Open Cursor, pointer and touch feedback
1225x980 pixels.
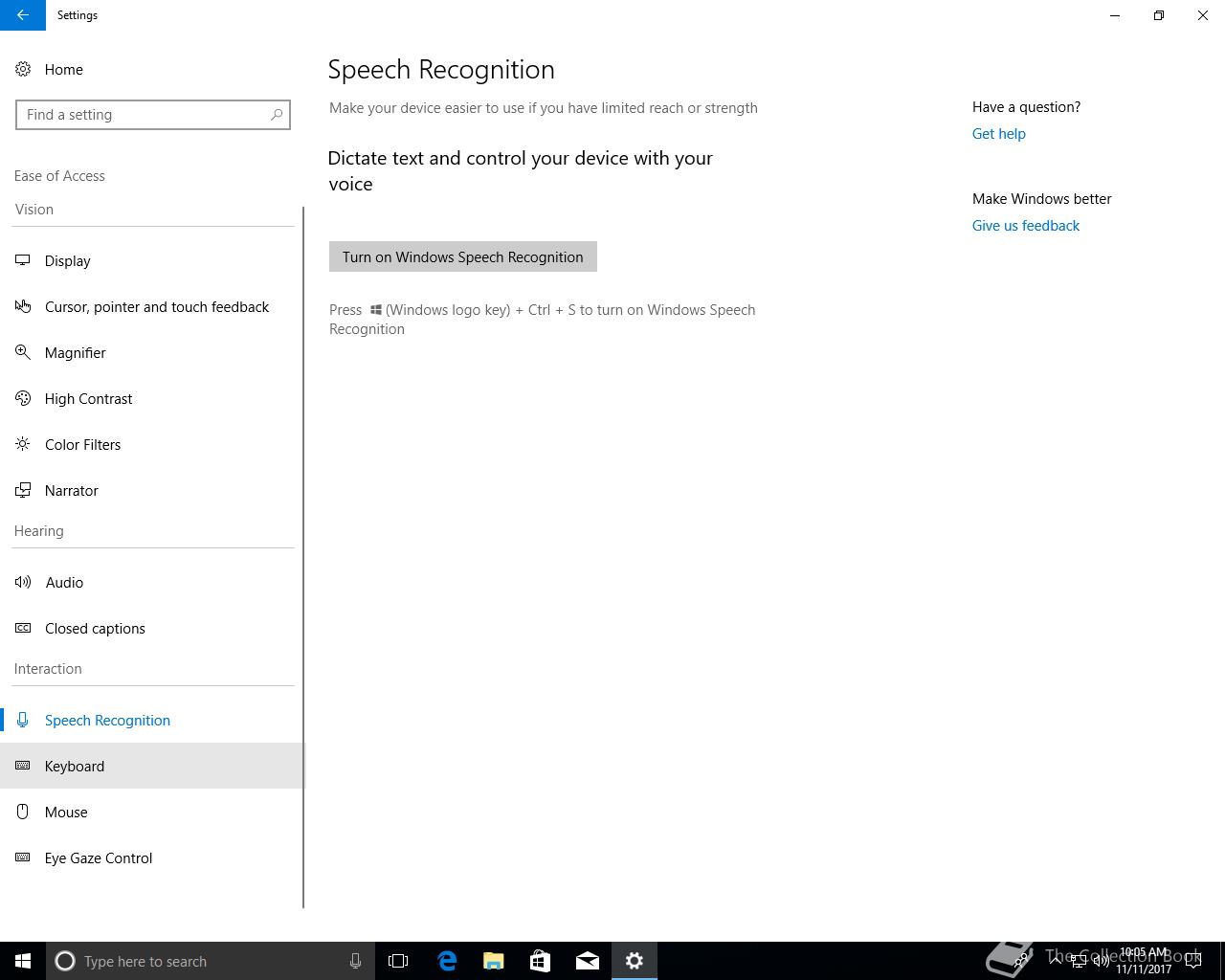(153, 306)
